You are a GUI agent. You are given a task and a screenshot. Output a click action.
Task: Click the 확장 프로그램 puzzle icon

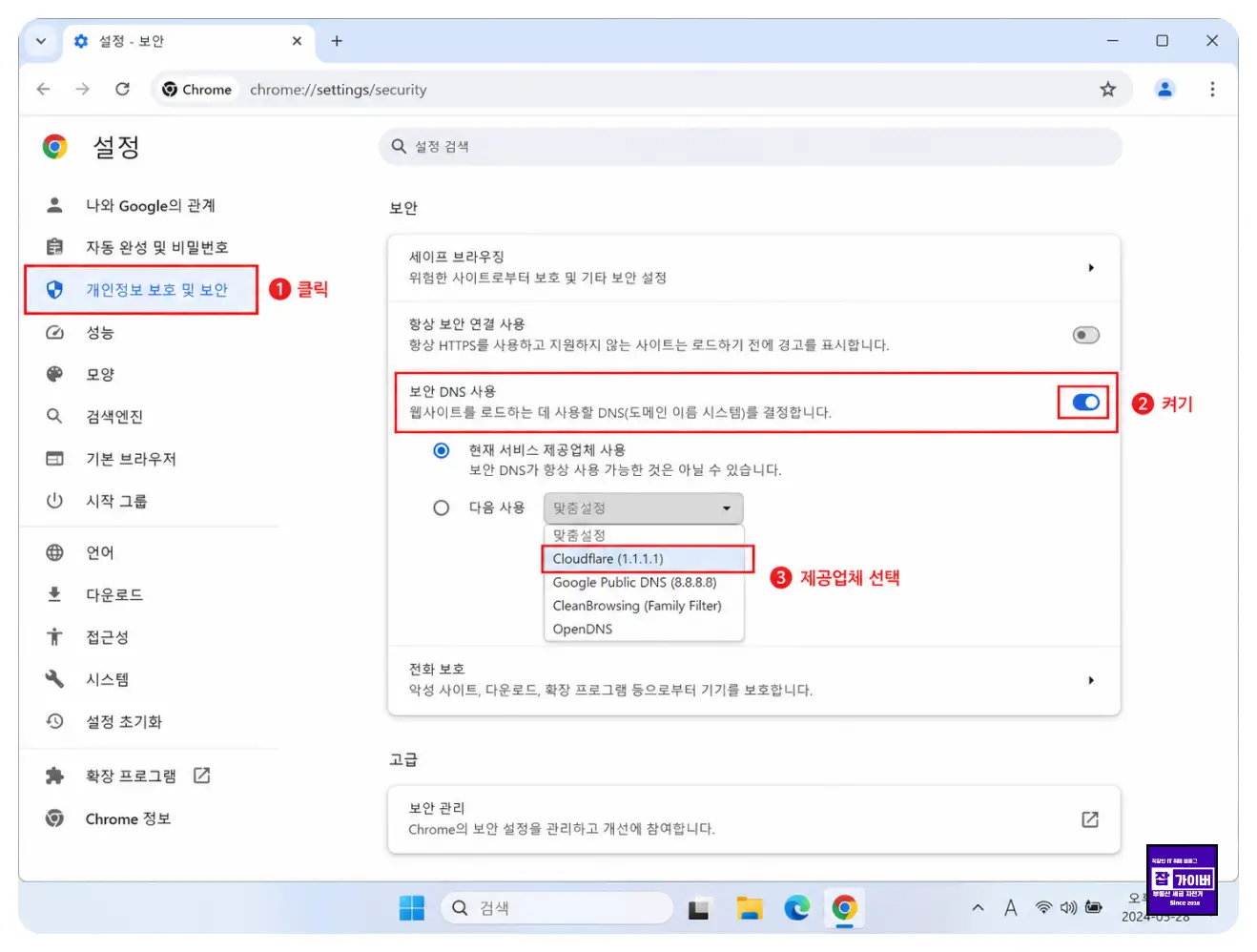coord(54,776)
